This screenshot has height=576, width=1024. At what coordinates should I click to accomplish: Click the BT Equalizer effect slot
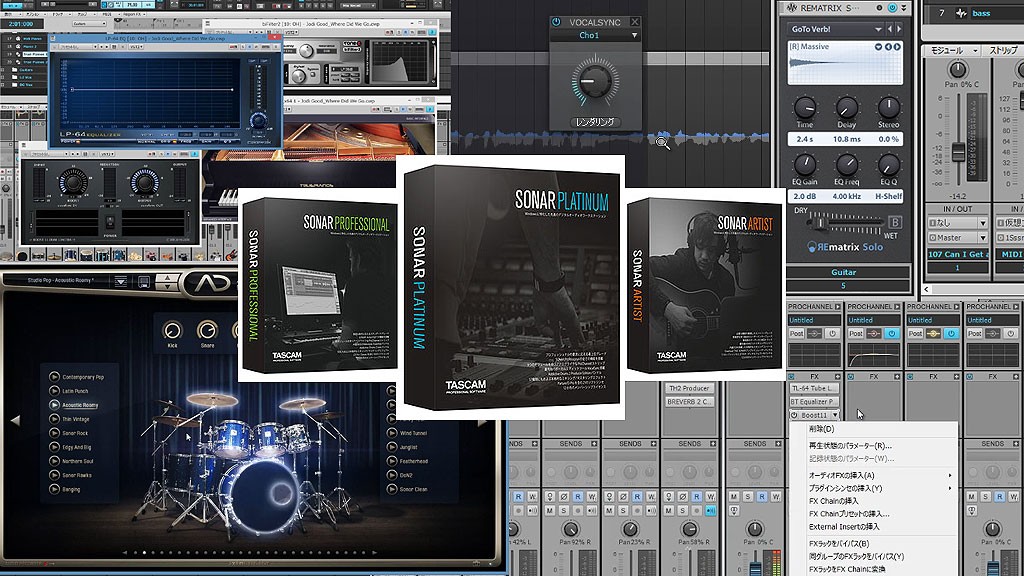(814, 402)
